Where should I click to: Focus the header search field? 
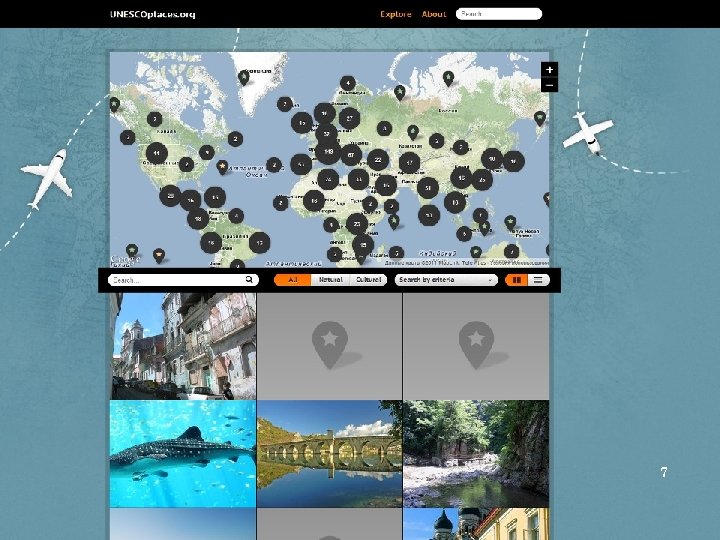coord(499,14)
